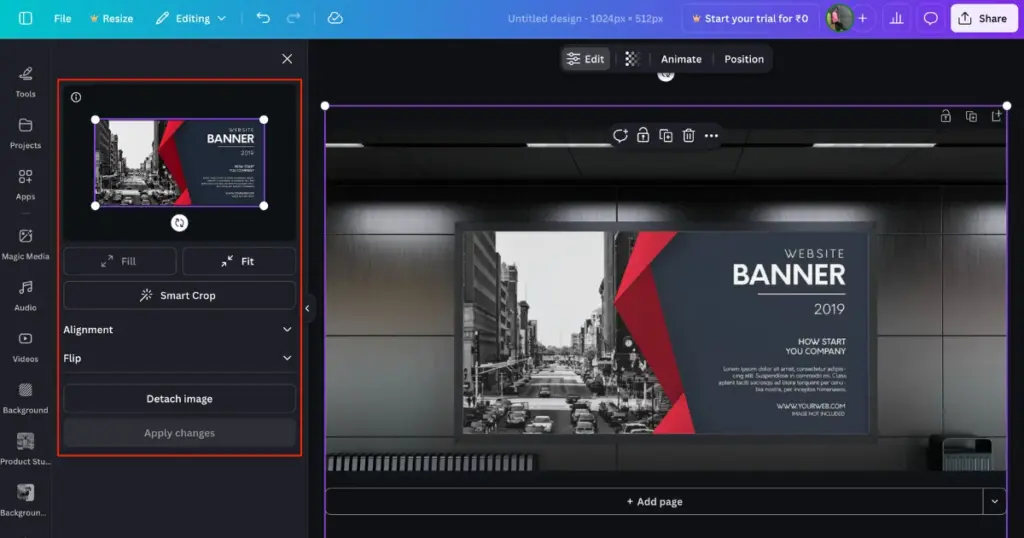Open the Apps sidebar panel
Image resolution: width=1024 pixels, height=538 pixels.
tap(25, 177)
